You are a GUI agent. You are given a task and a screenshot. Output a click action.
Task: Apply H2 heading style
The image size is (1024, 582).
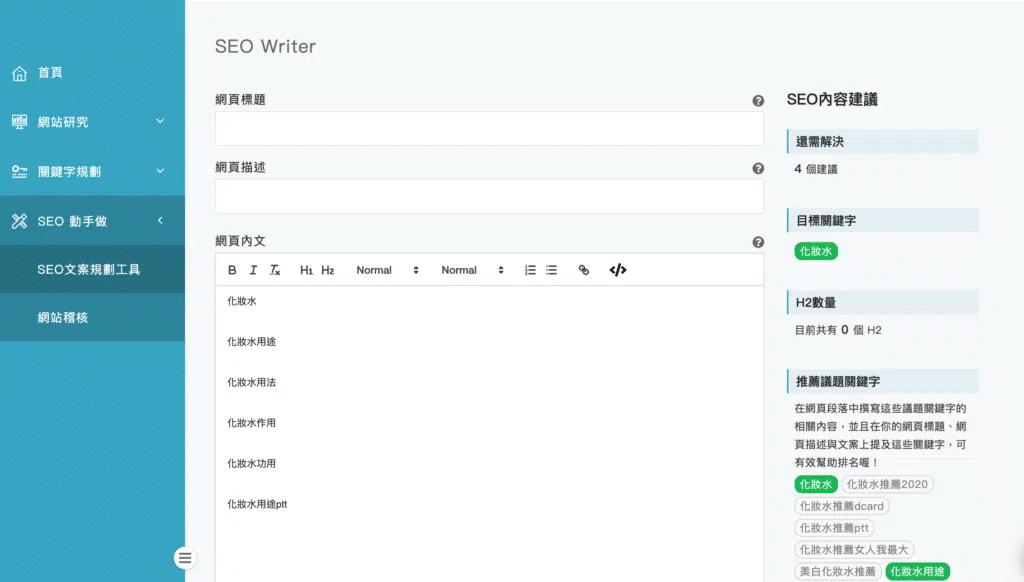coord(328,270)
